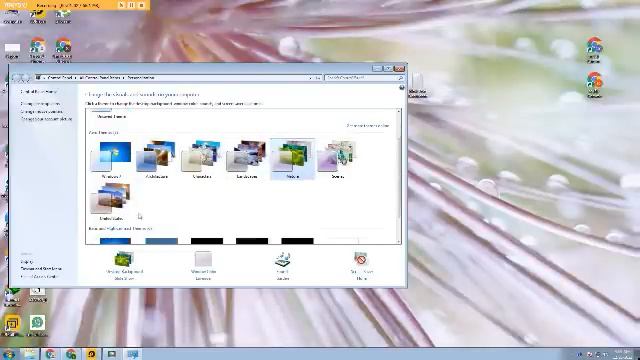Select the first blue high contrast theme
Image resolution: width=640 pixels, height=360 pixels.
click(x=116, y=241)
